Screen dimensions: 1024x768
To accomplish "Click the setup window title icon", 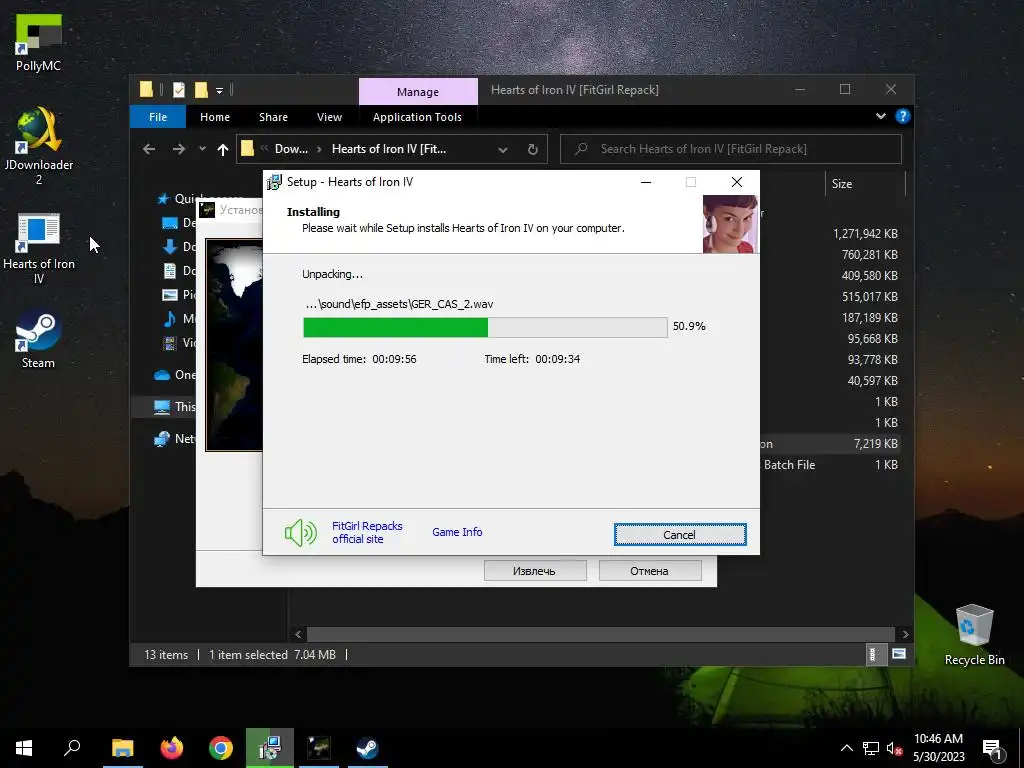I will pyautogui.click(x=274, y=182).
